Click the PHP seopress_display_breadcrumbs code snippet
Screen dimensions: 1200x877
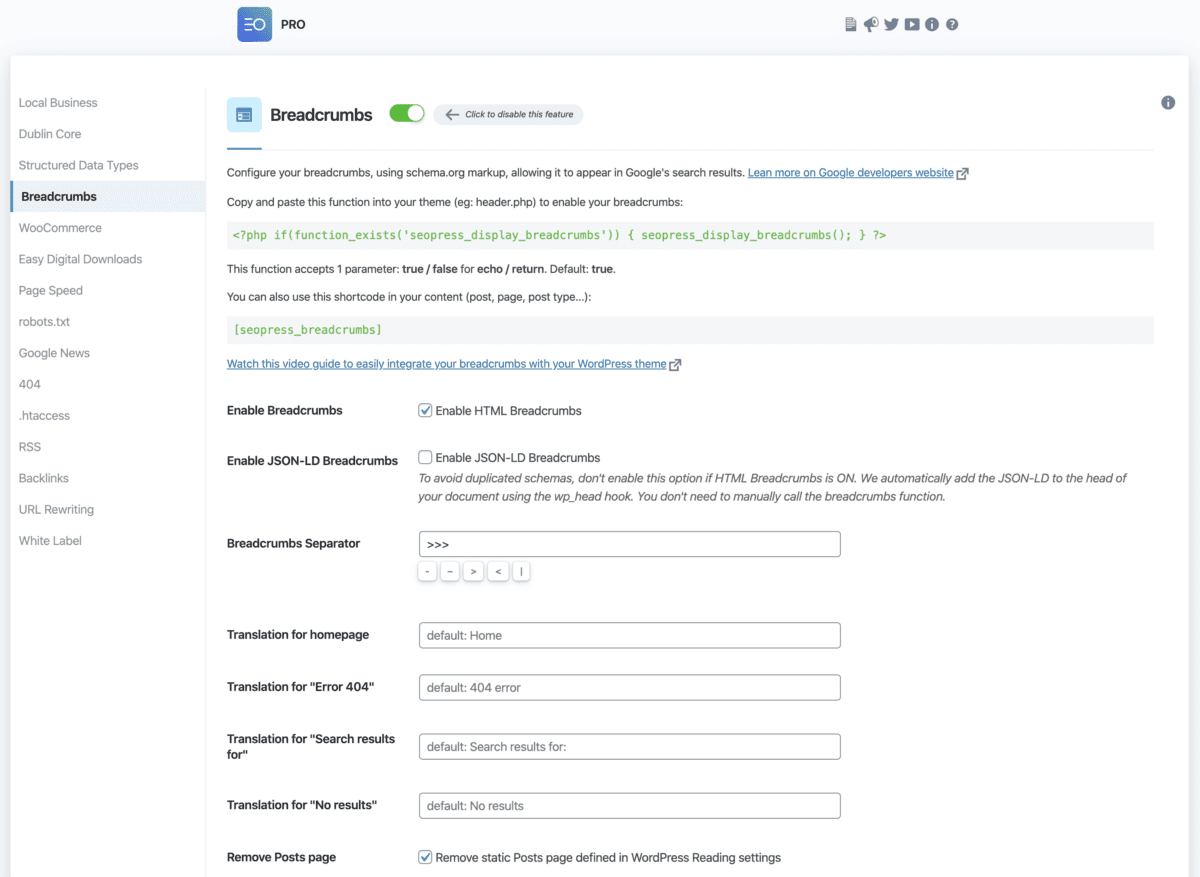pyautogui.click(x=559, y=236)
